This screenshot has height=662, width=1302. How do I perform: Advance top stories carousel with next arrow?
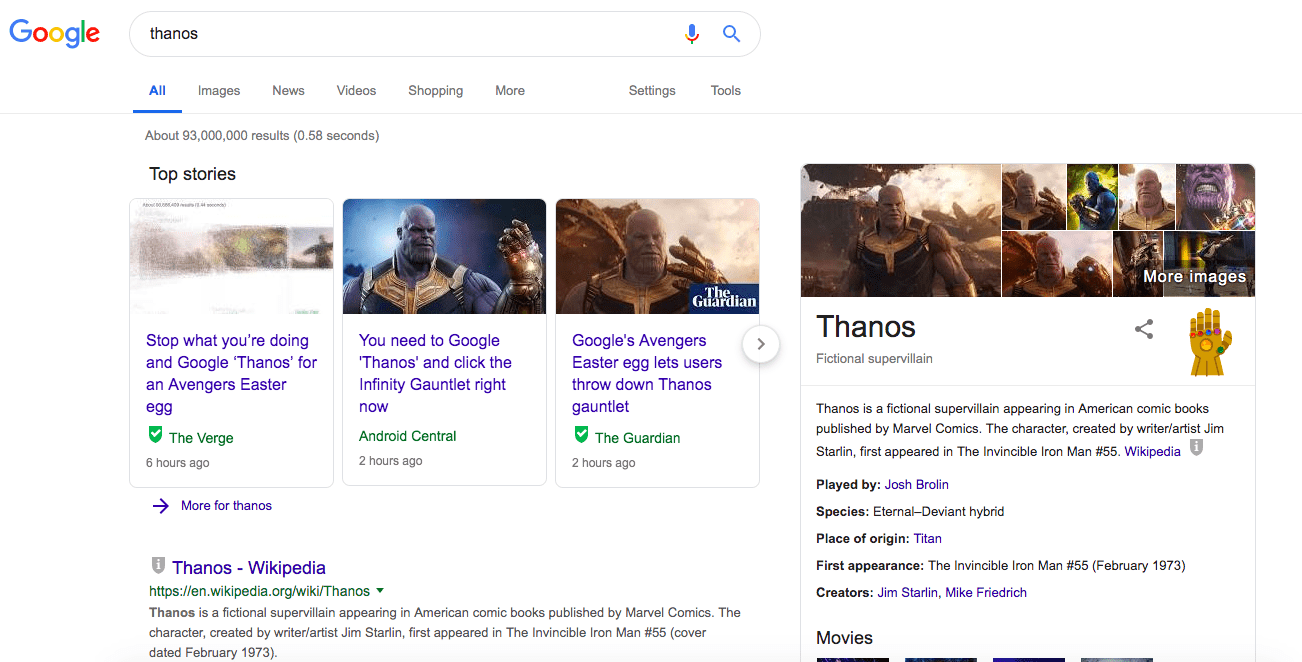[x=761, y=344]
